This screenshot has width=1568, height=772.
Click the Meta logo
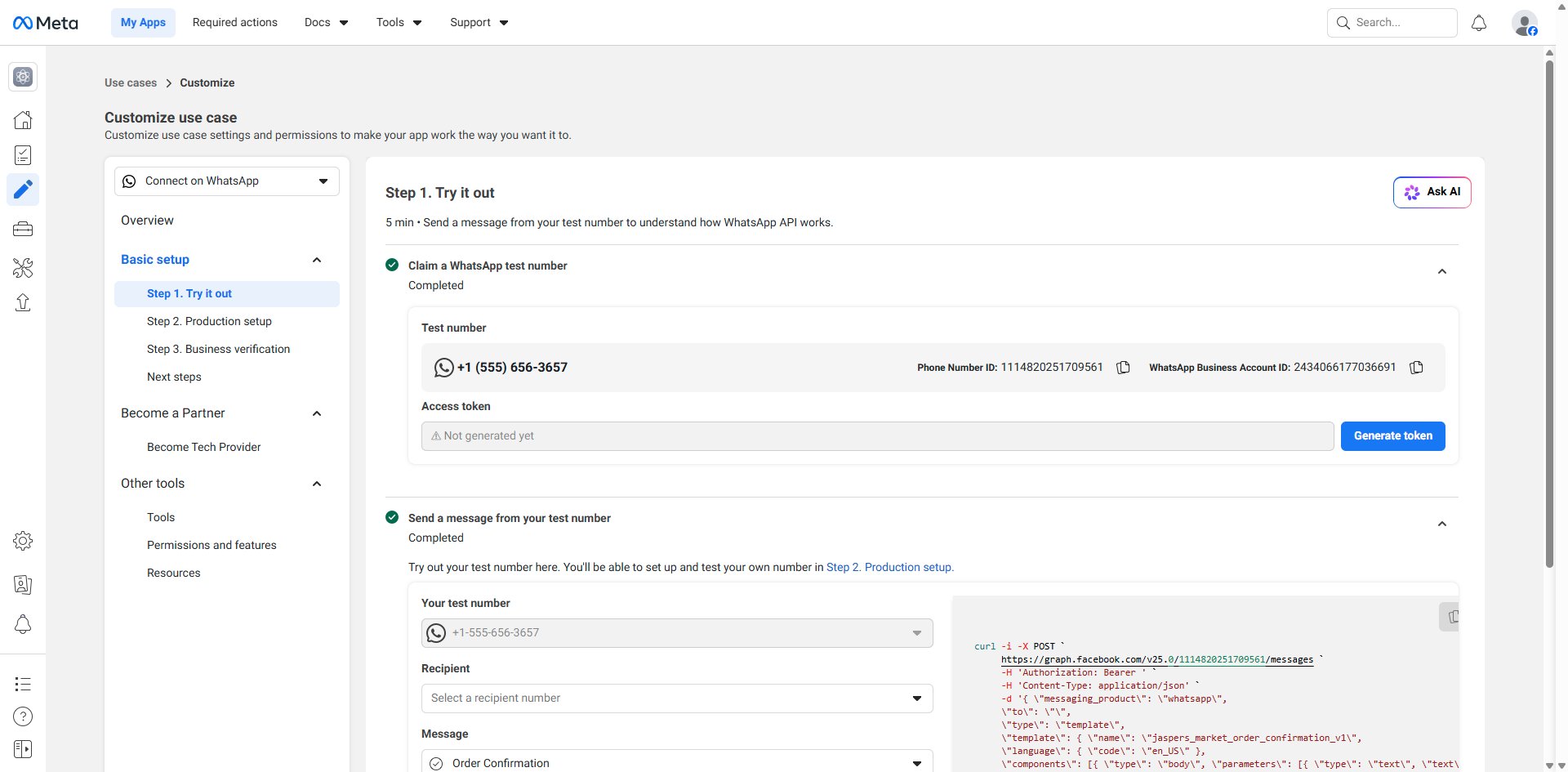click(x=46, y=23)
